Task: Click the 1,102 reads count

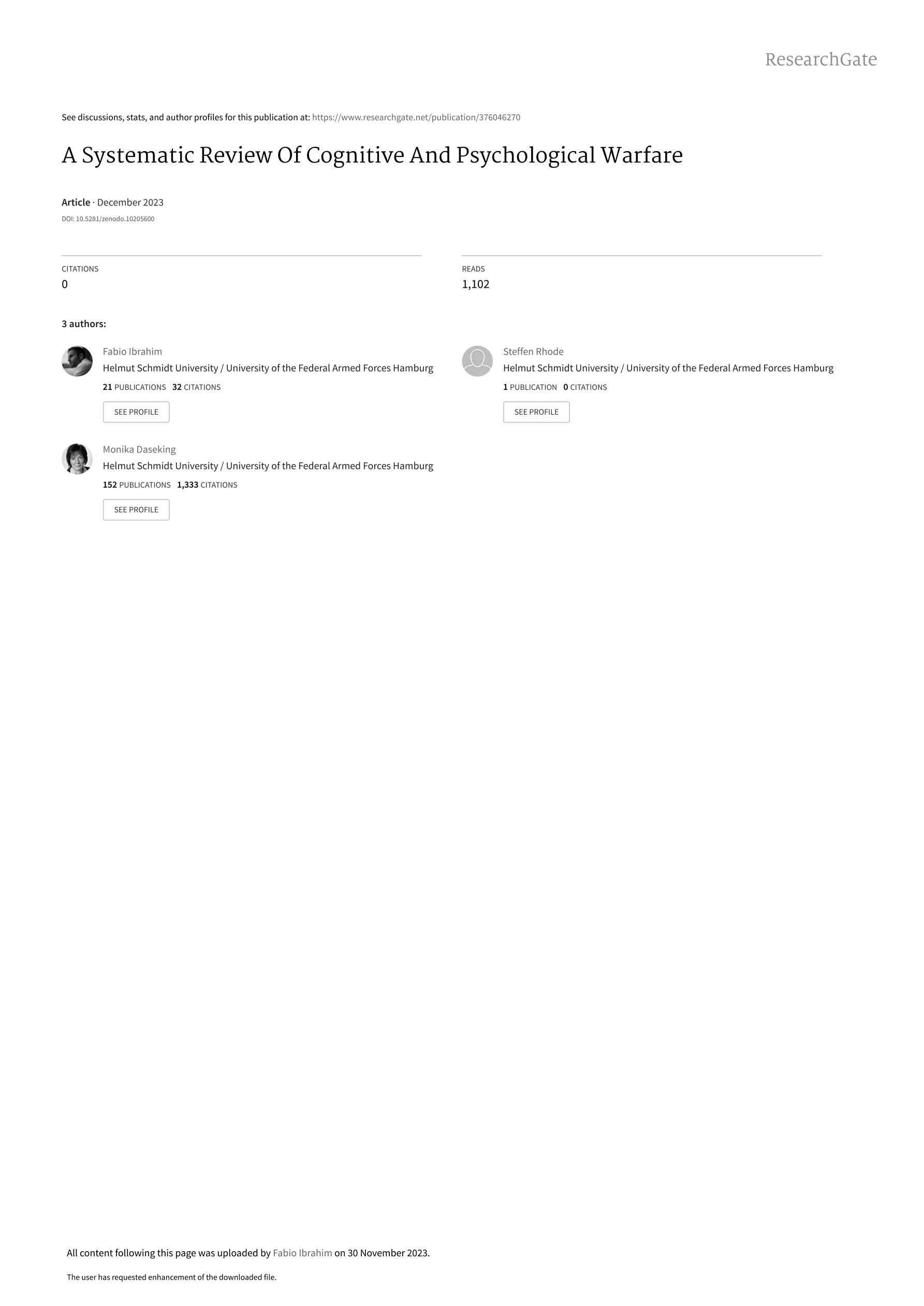Action: pyautogui.click(x=476, y=284)
